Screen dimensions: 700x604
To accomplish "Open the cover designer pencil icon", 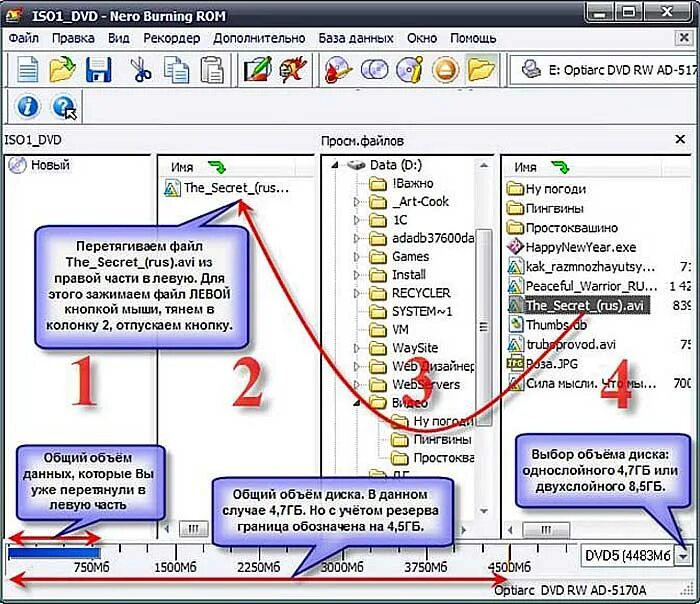I will pyautogui.click(x=257, y=70).
